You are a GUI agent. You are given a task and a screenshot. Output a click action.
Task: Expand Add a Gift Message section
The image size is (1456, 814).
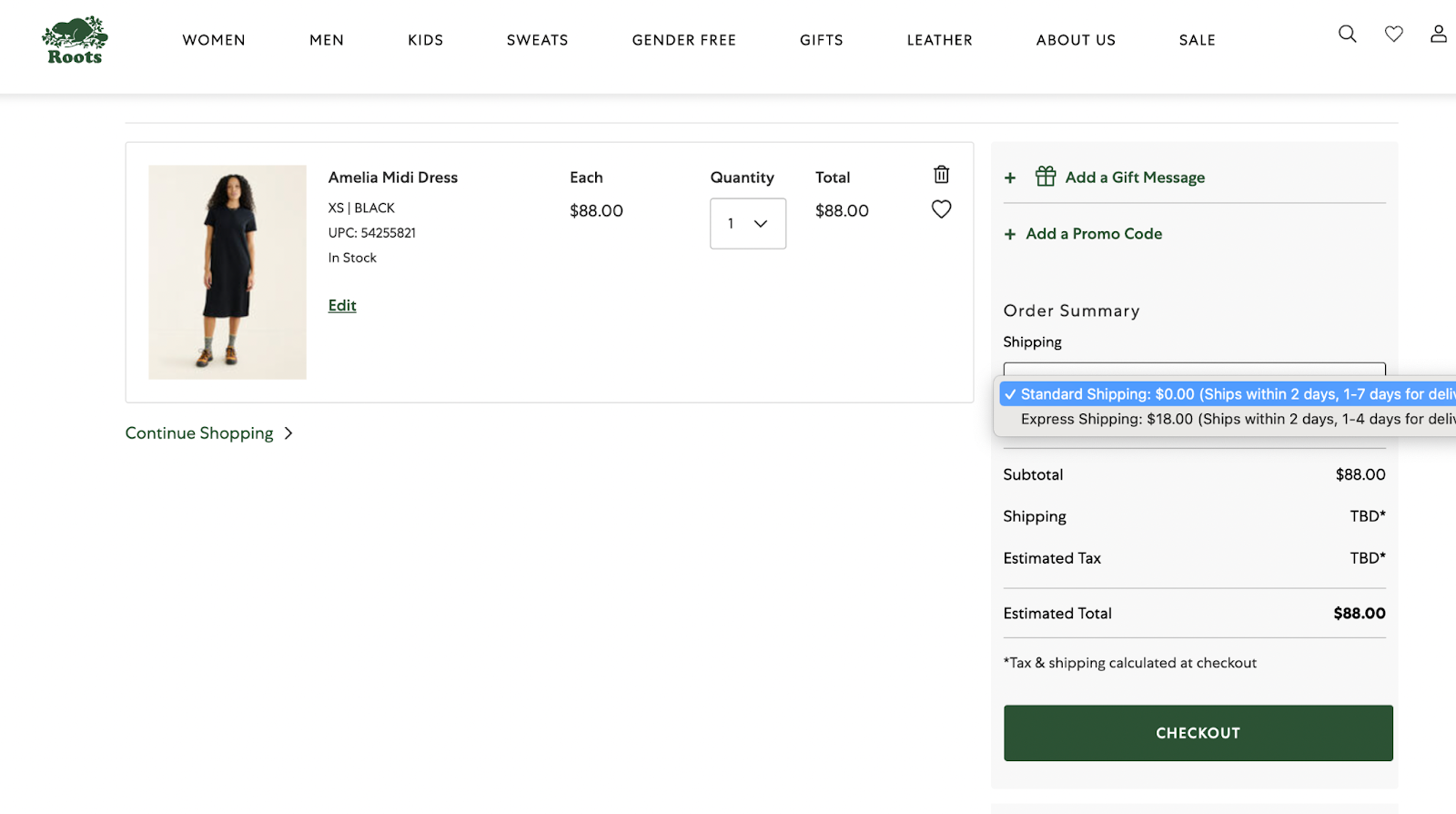[x=1134, y=178]
